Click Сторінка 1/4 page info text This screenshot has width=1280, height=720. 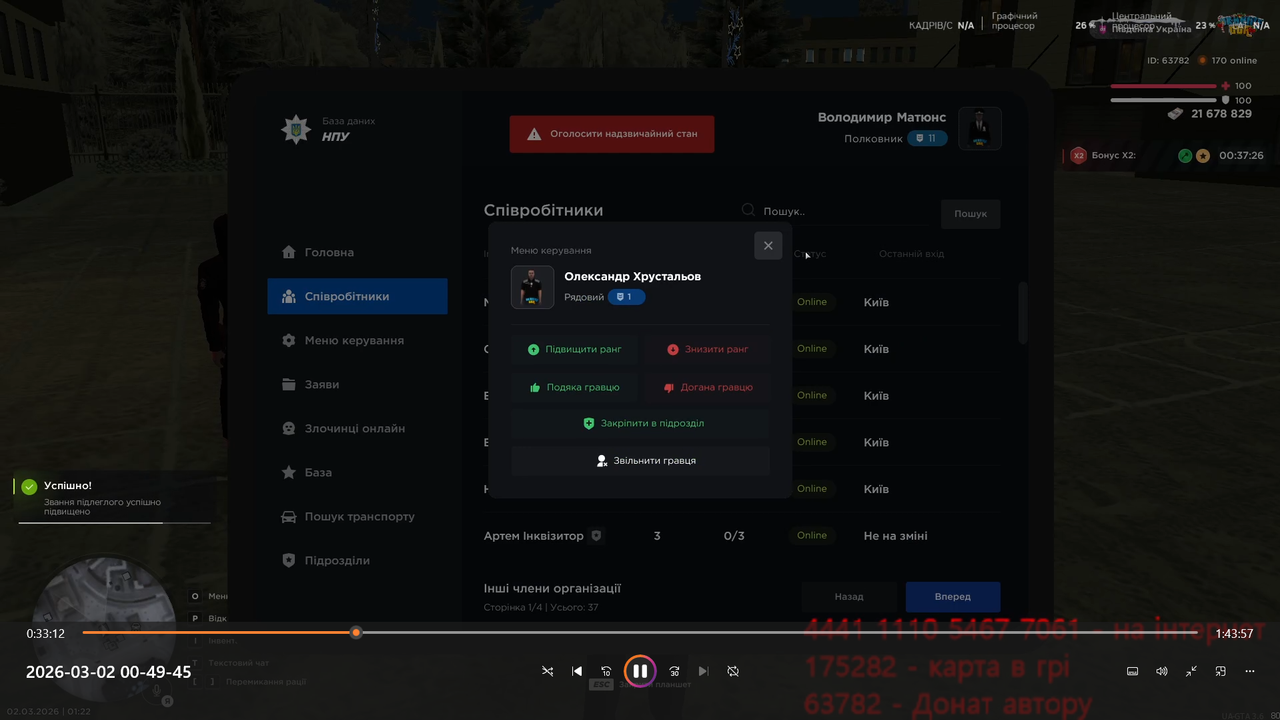[541, 607]
